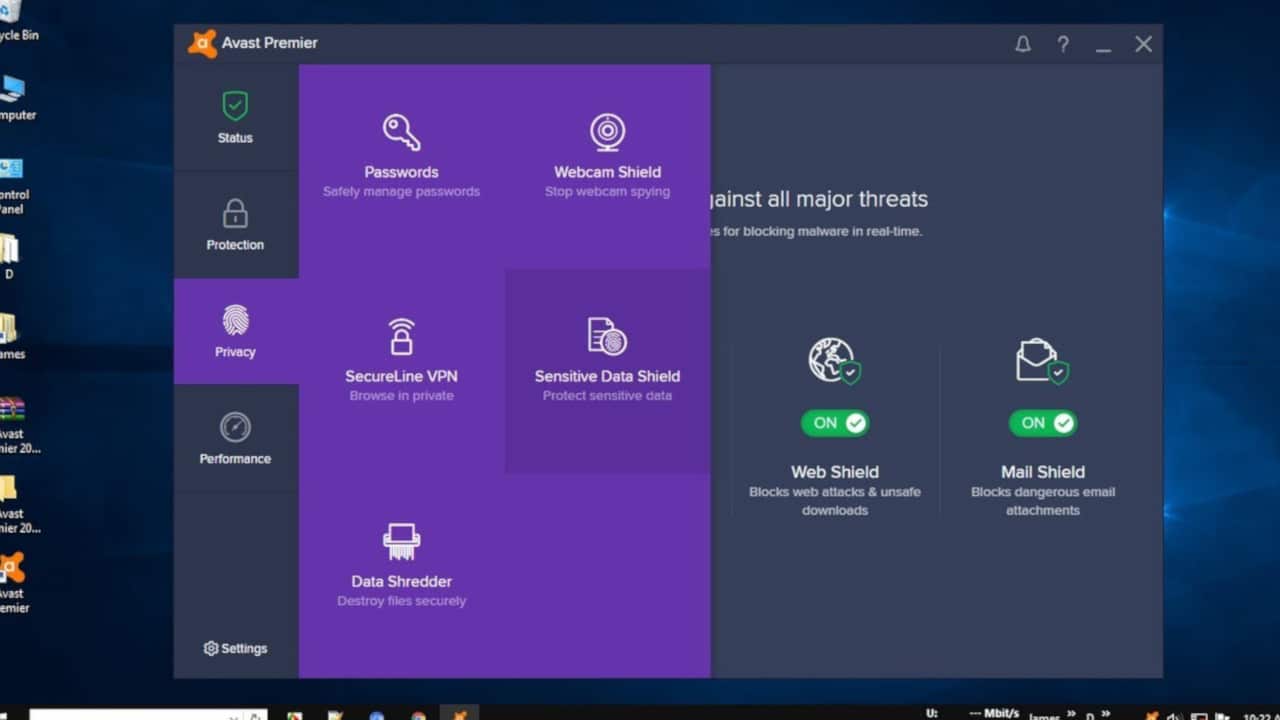Click the Webcam Shield camera icon
The width and height of the screenshot is (1280, 720).
tap(607, 132)
